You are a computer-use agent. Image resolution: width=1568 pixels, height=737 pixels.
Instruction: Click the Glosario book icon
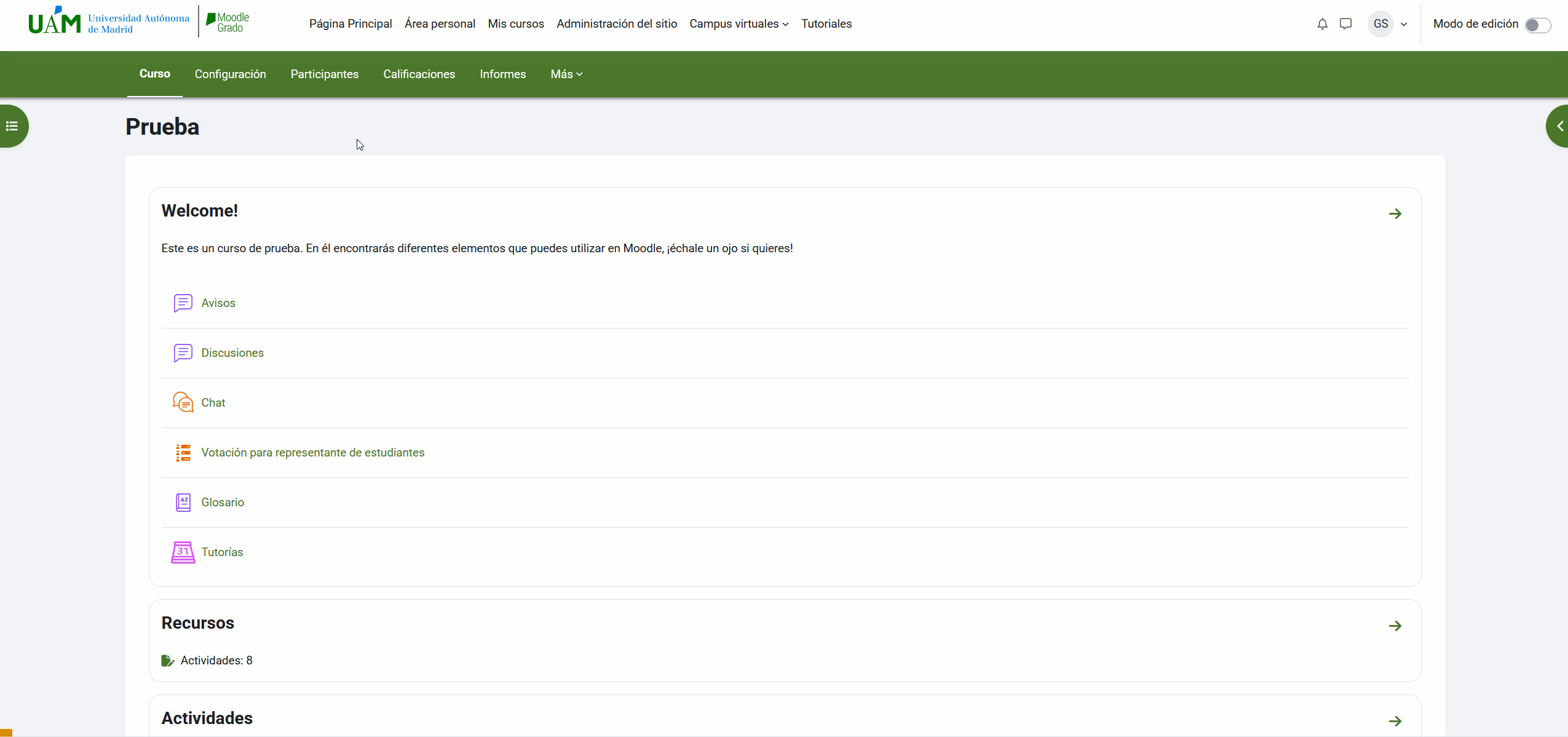tap(183, 502)
